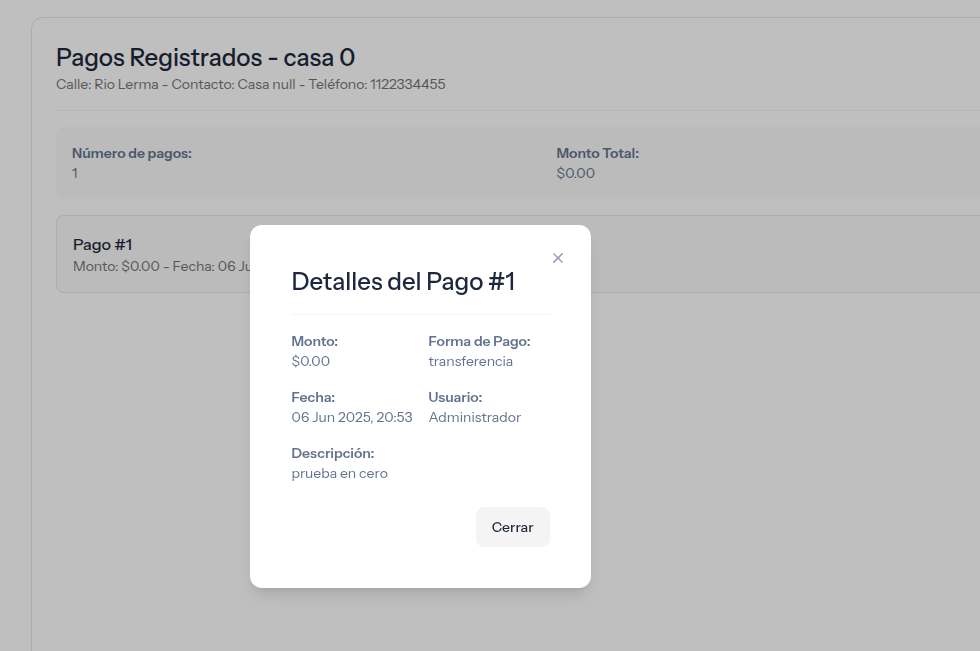This screenshot has height=651, width=980.
Task: Select the phone number 1122334455
Action: coord(408,85)
